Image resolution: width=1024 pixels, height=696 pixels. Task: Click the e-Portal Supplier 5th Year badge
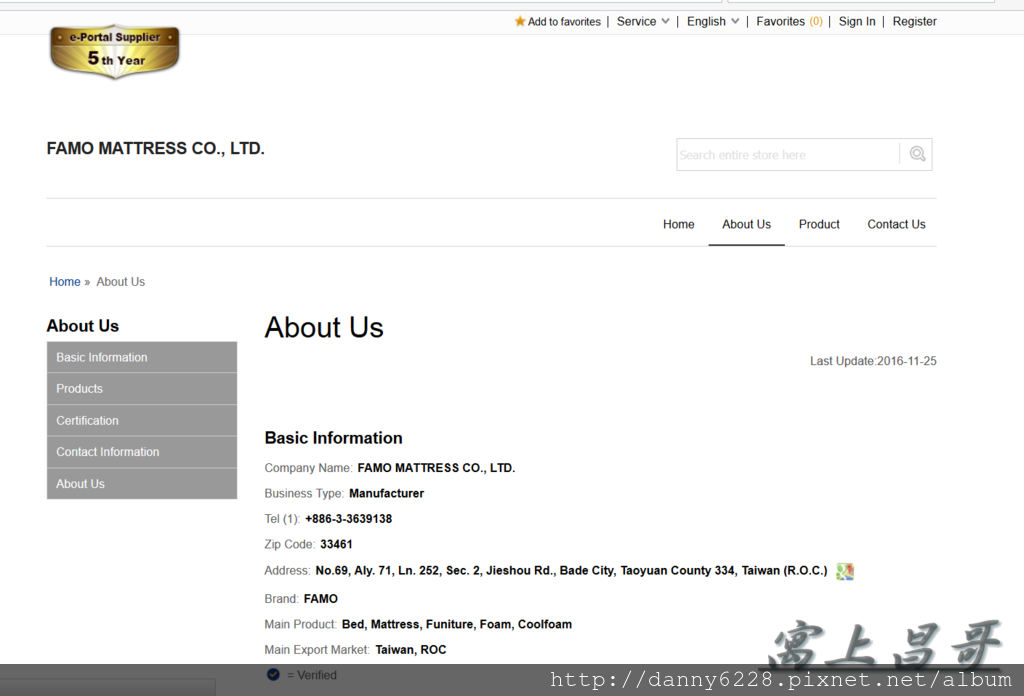point(115,52)
